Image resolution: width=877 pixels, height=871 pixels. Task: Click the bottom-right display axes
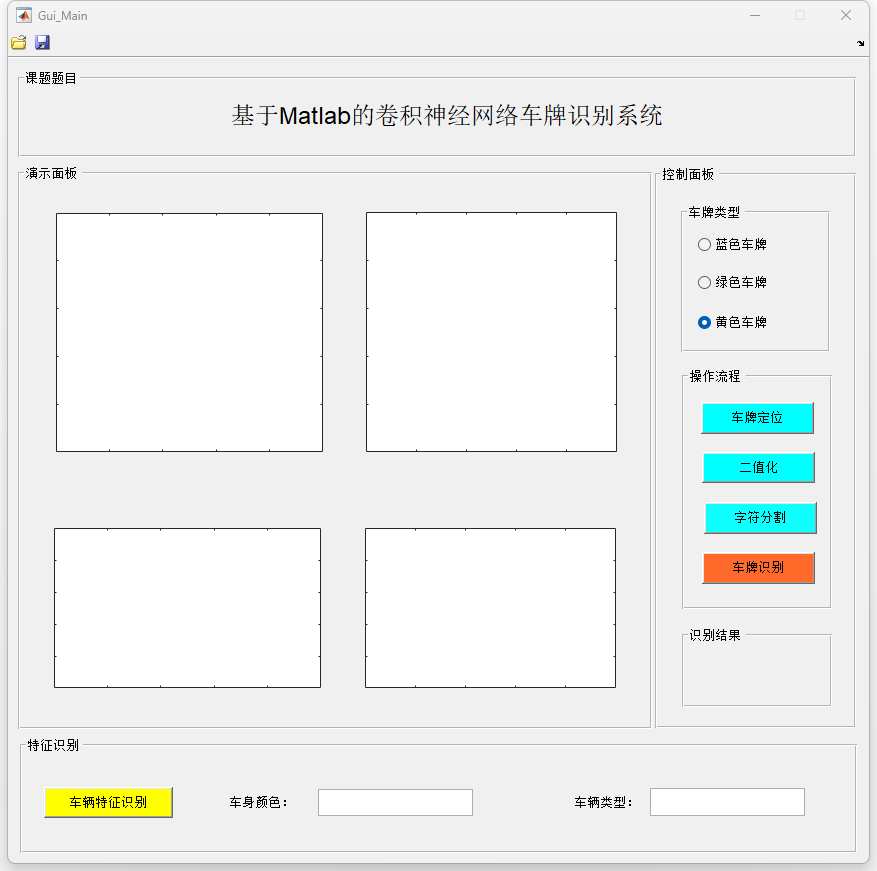coord(491,608)
